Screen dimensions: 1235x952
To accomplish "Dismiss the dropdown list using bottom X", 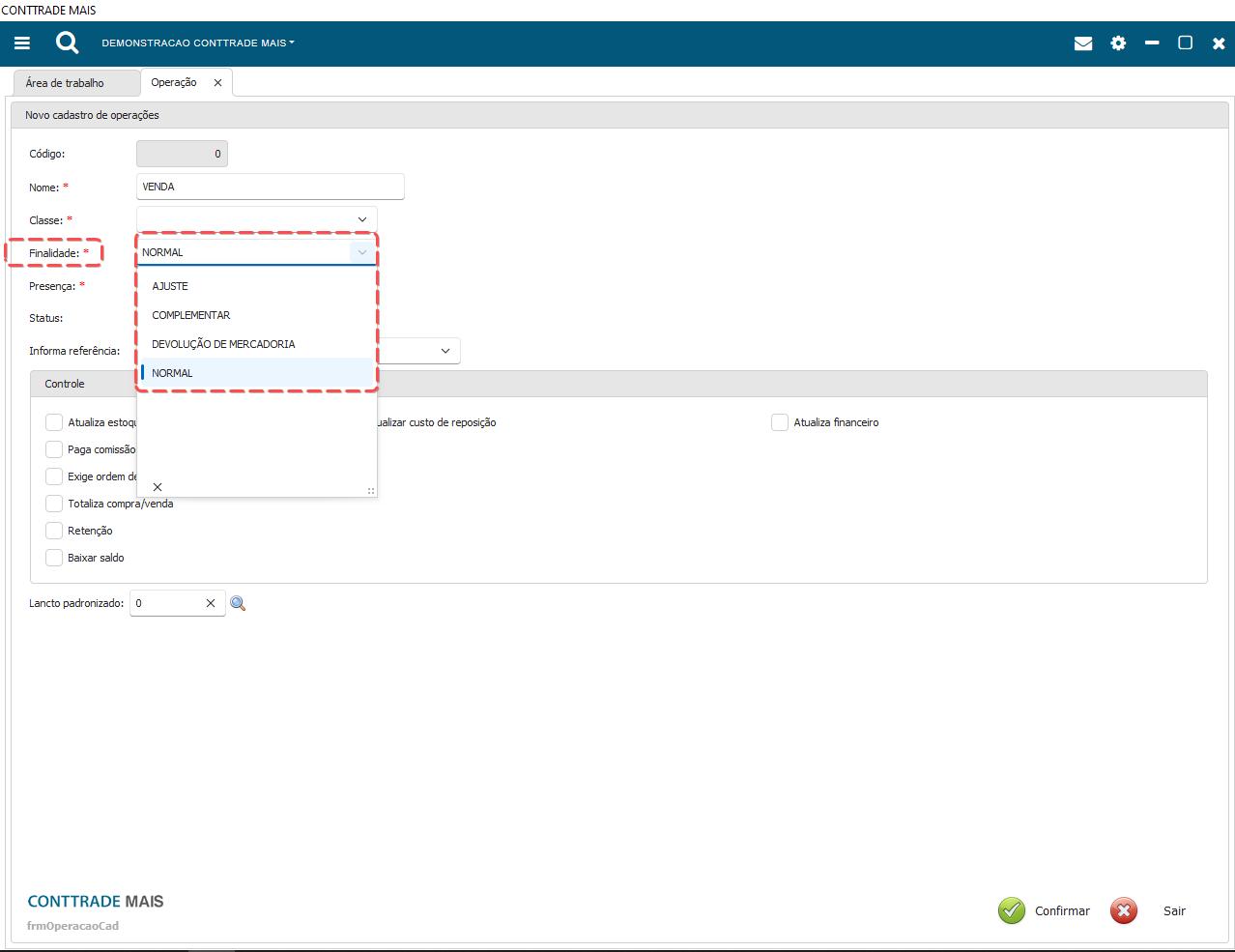I will point(158,487).
